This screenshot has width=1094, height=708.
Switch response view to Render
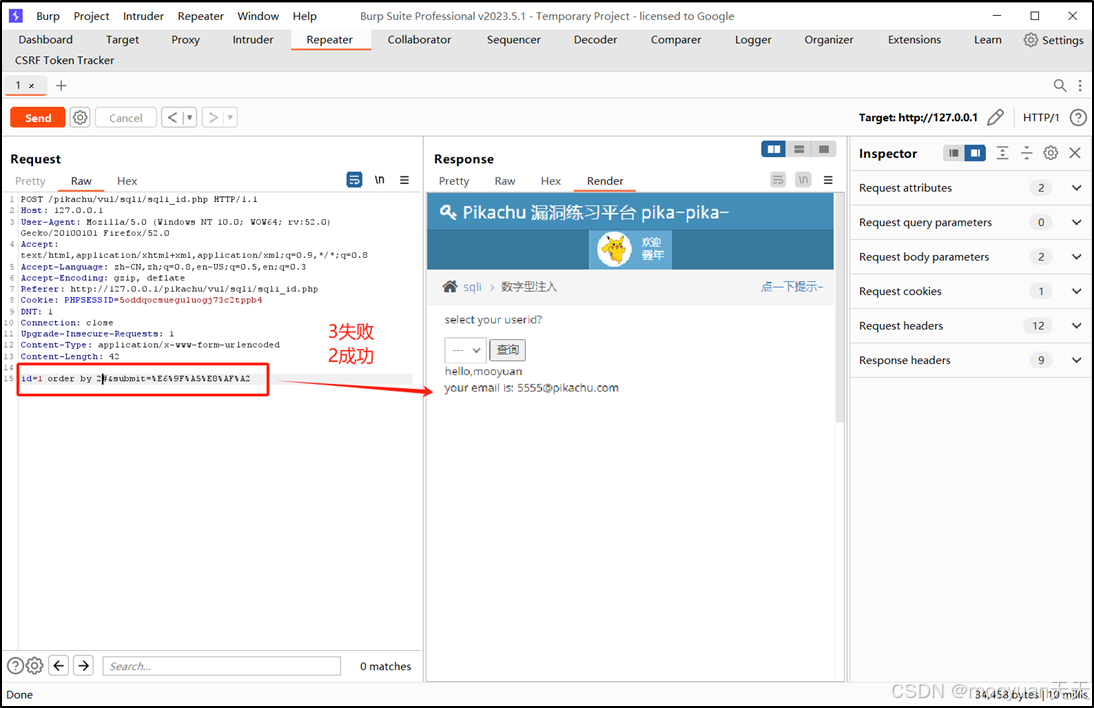pos(605,181)
